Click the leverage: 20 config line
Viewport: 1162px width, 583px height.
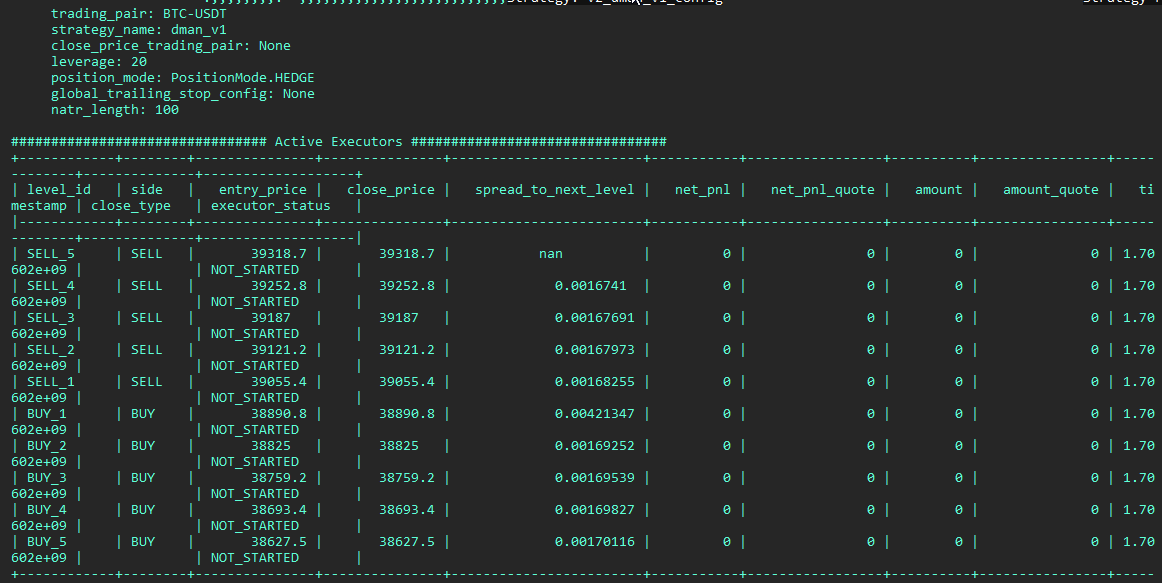click(x=99, y=62)
